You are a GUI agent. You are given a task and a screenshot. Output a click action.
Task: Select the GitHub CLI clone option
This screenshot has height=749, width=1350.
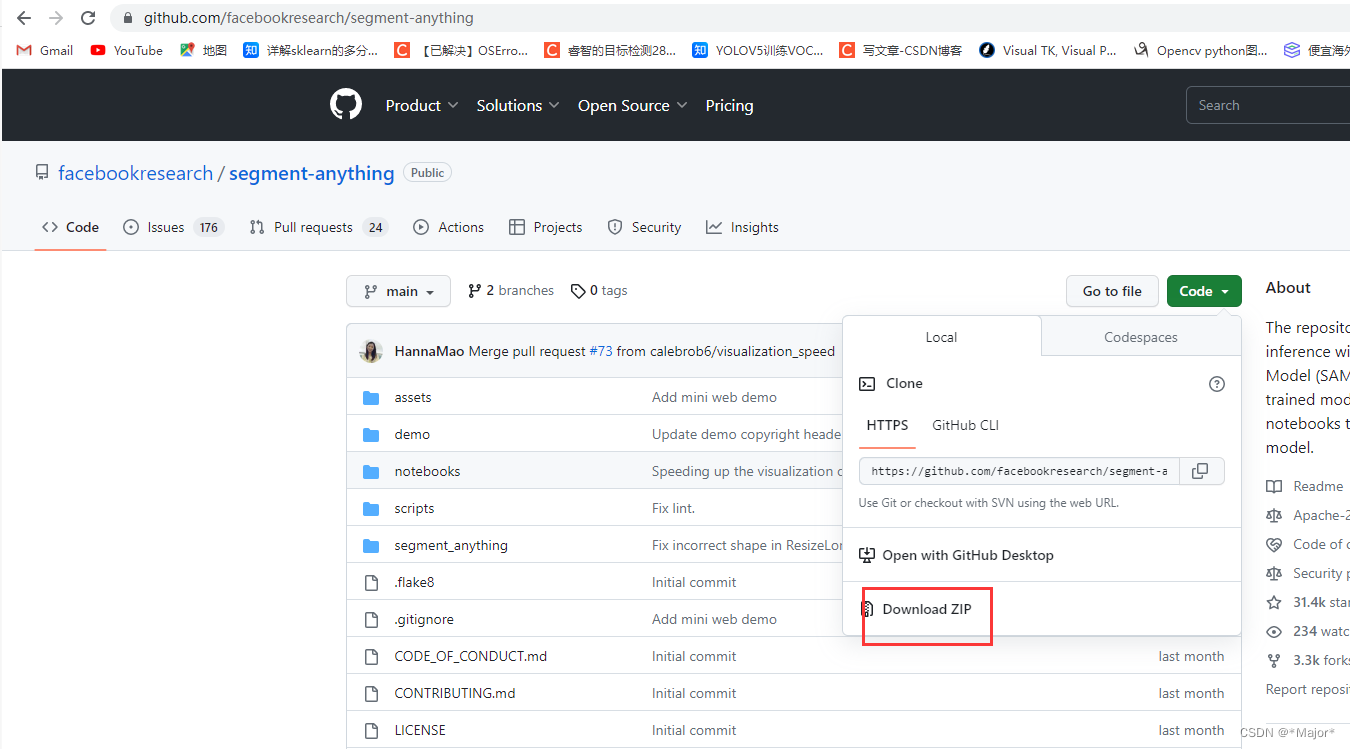point(965,426)
